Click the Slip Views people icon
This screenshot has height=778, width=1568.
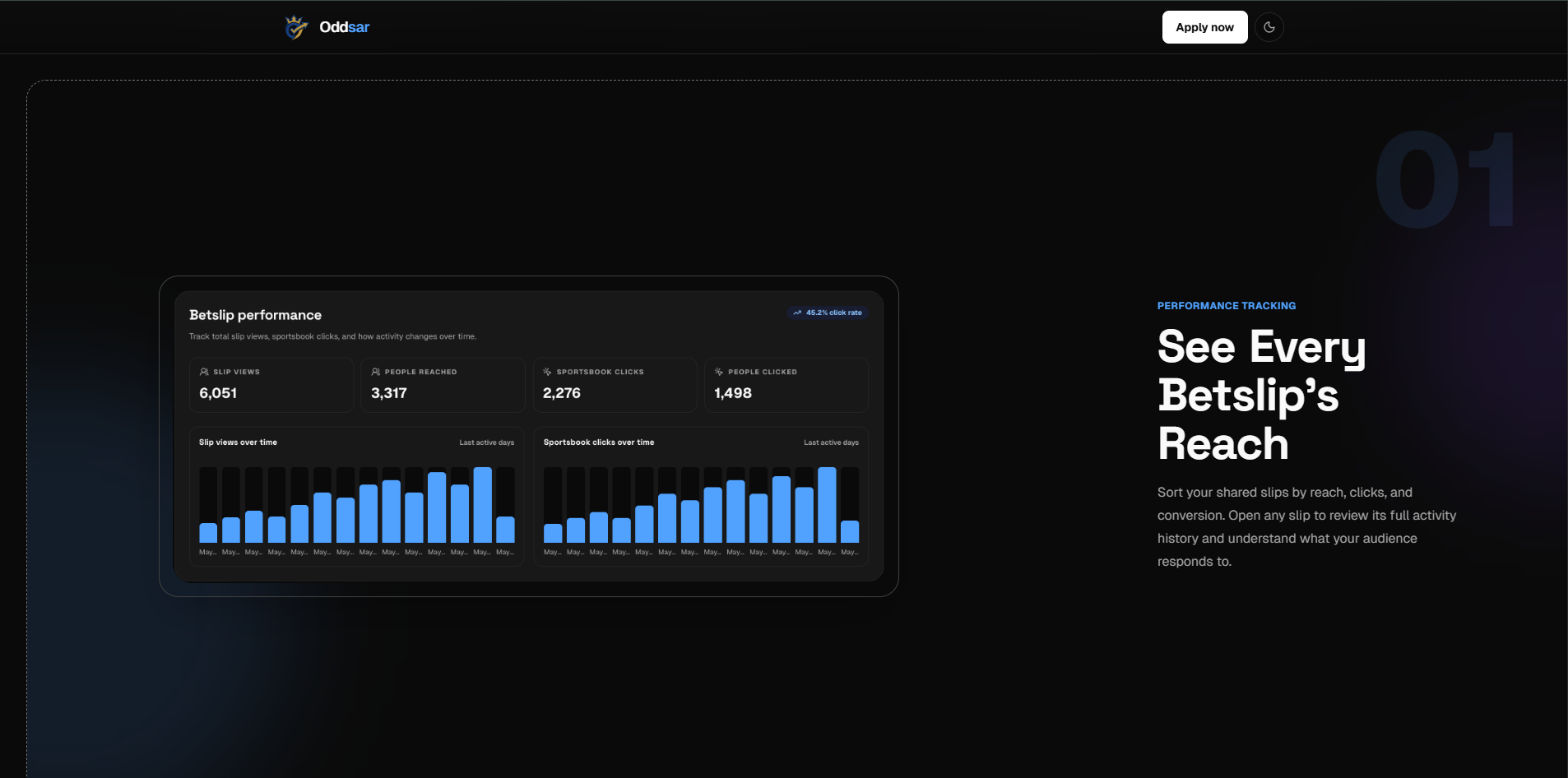[x=204, y=372]
